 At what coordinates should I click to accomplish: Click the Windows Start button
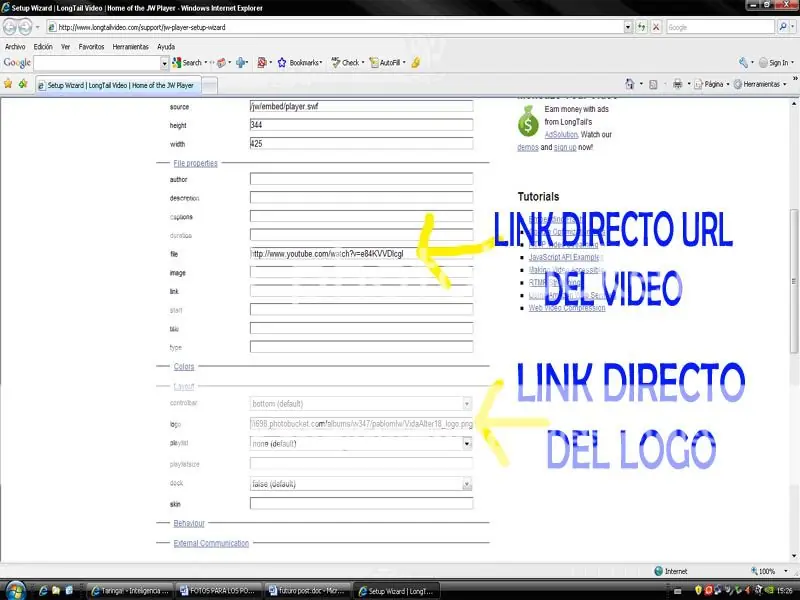point(14,591)
